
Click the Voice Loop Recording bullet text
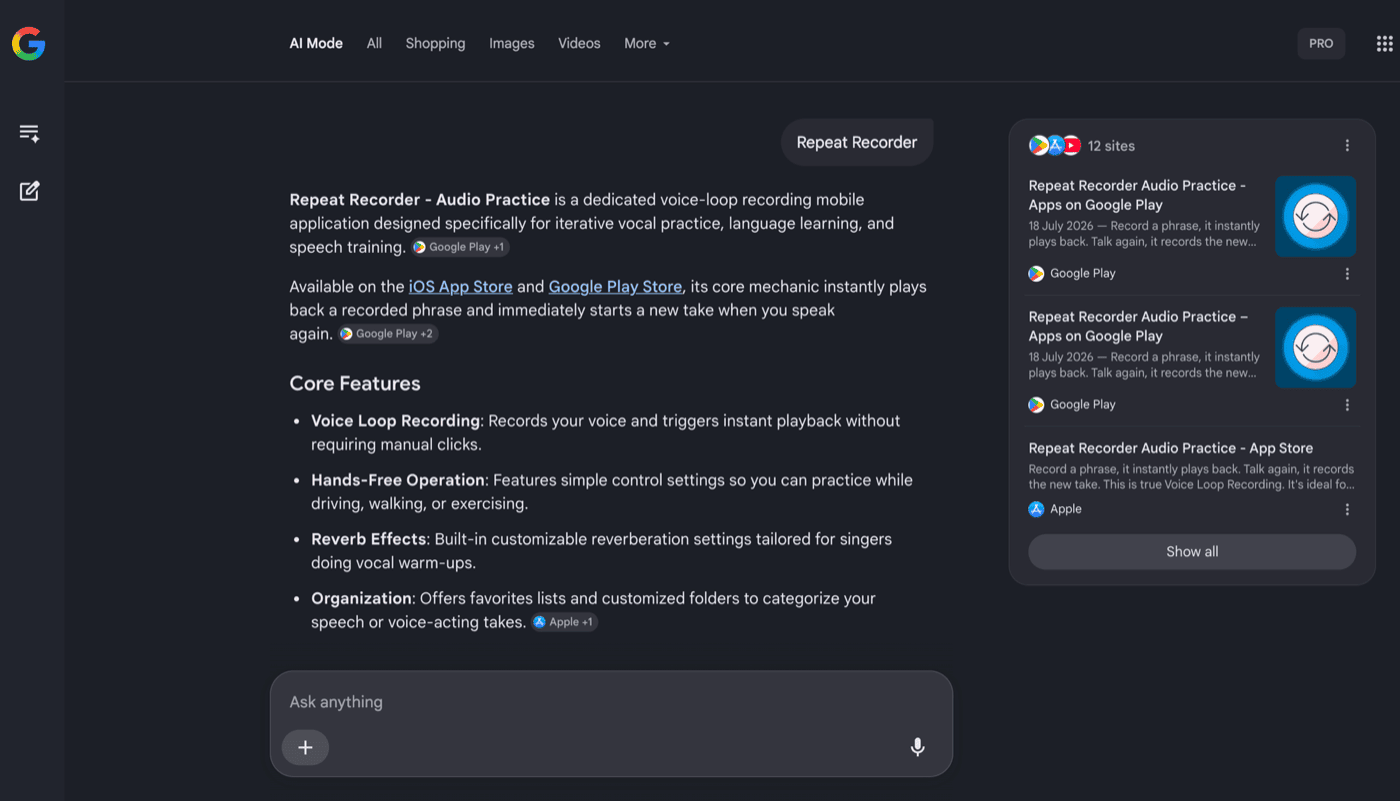point(606,433)
